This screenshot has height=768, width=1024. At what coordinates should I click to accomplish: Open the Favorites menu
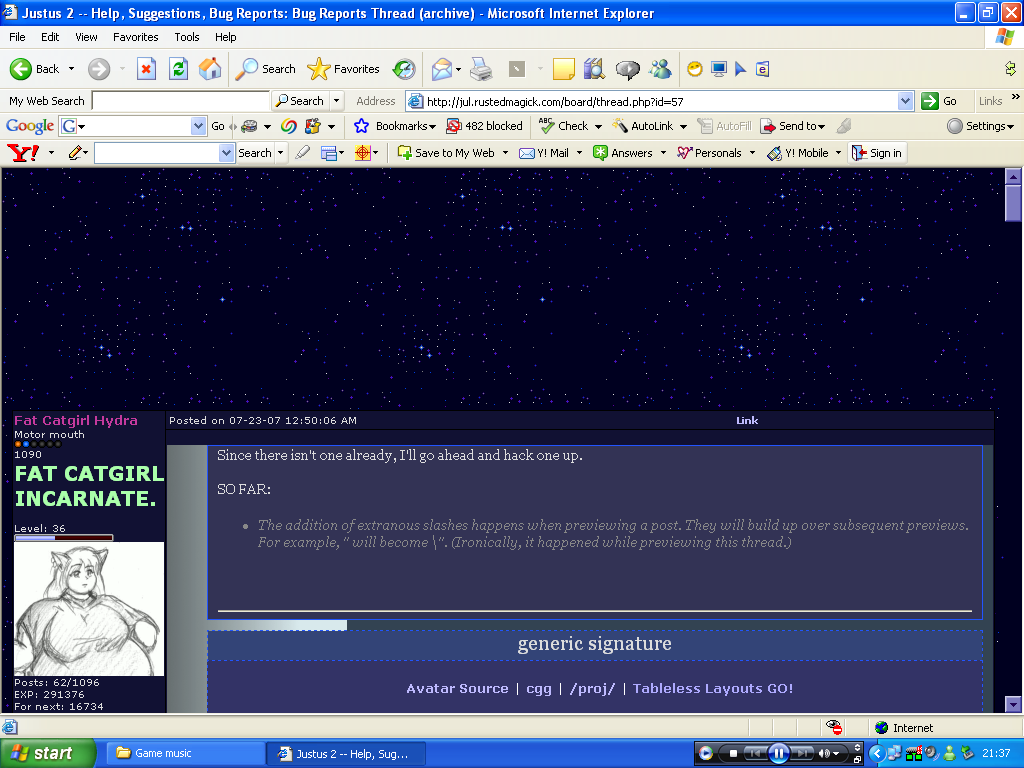pos(135,37)
